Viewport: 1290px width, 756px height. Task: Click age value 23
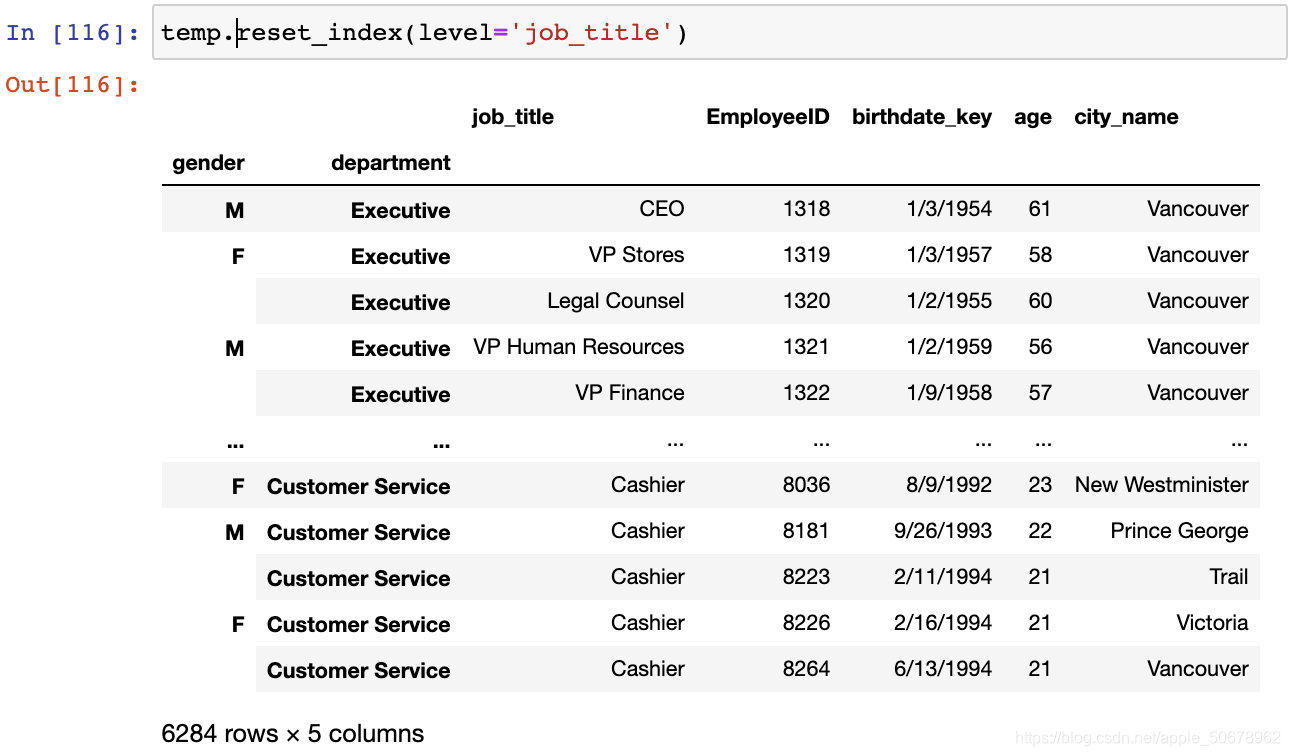point(1040,485)
